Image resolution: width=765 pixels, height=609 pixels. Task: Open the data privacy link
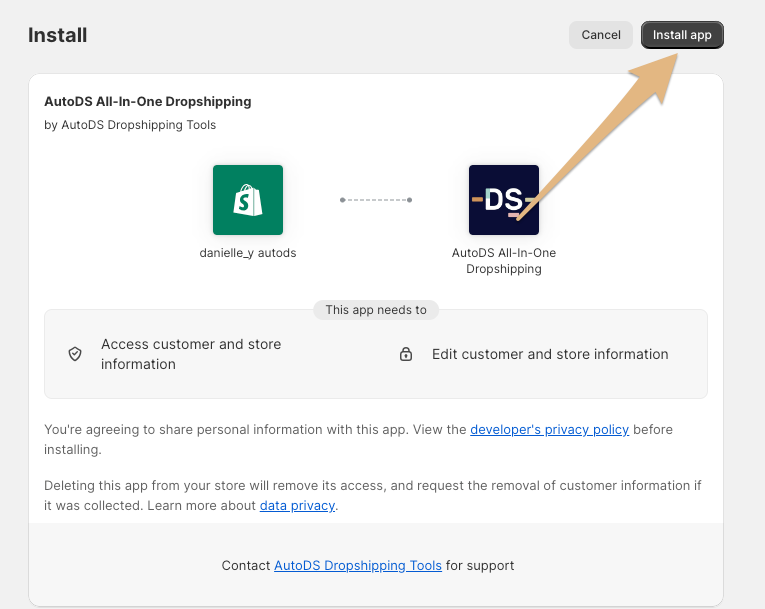tap(297, 506)
